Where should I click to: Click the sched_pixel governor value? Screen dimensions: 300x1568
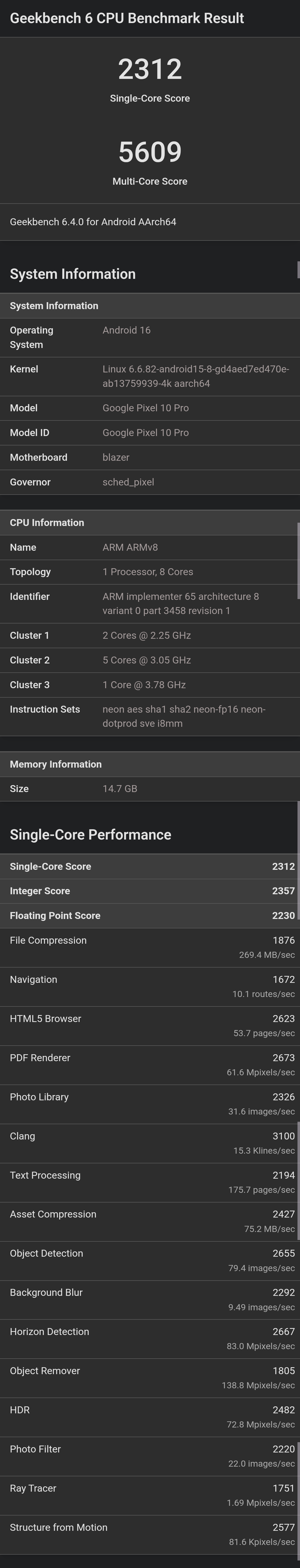coord(128,482)
